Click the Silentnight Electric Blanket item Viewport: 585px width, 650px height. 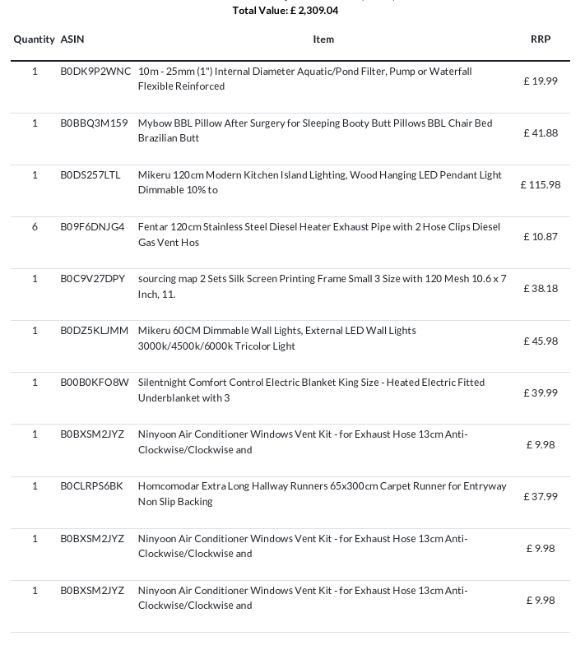(311, 390)
